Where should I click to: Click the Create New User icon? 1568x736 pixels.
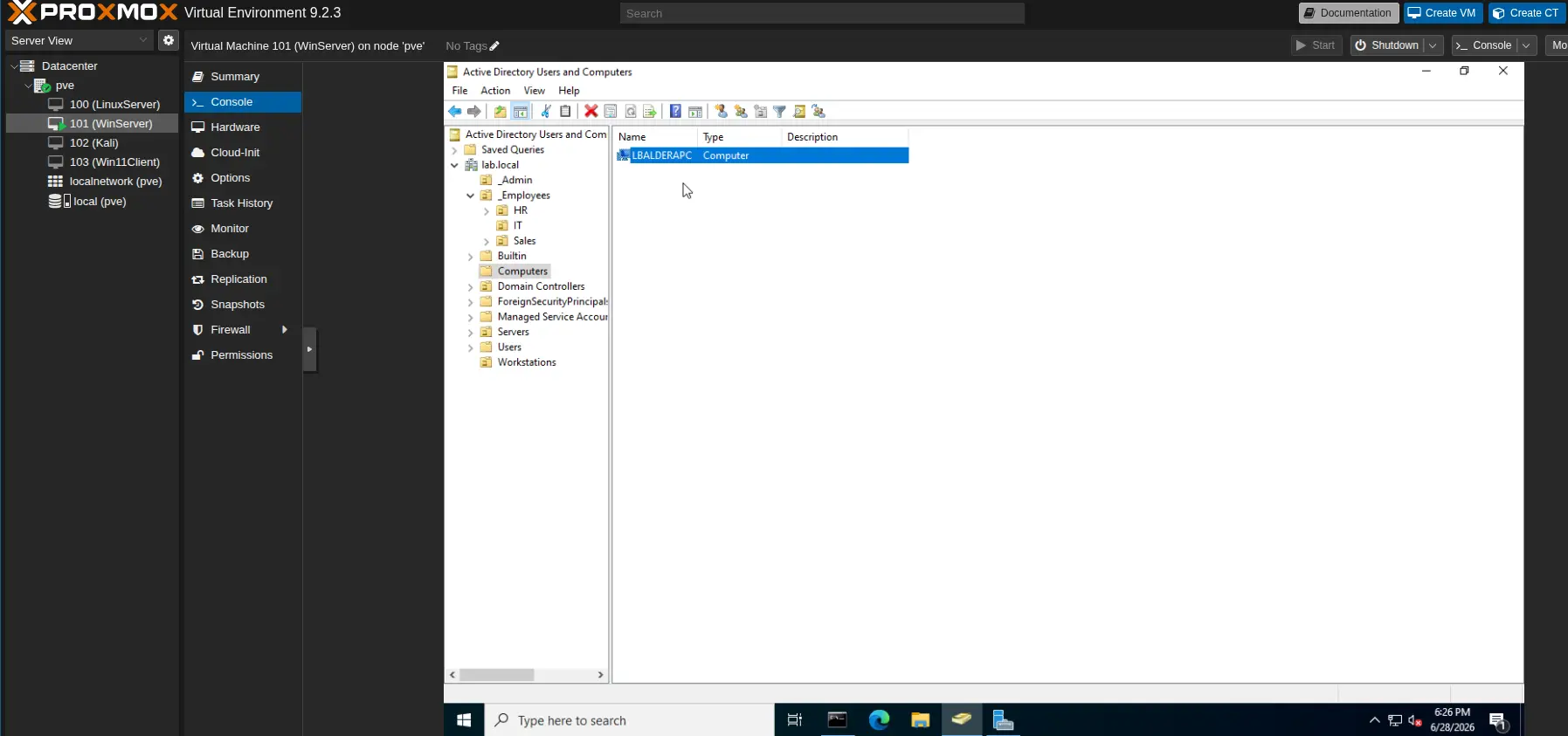(x=721, y=111)
